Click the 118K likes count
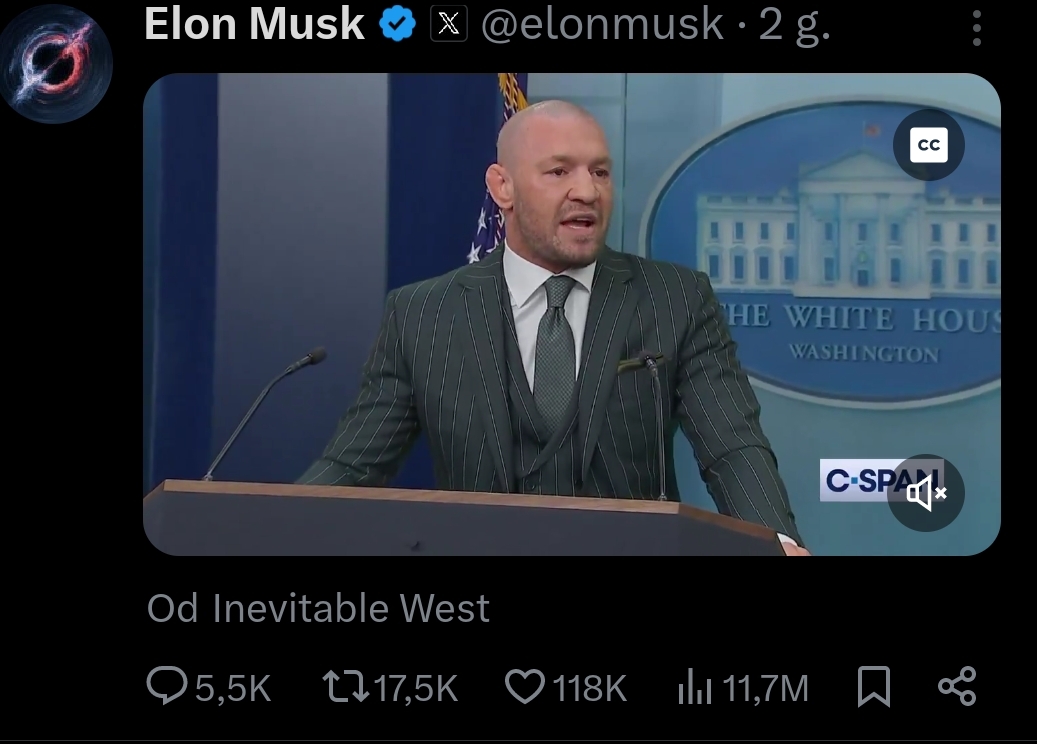This screenshot has width=1037, height=744. pos(589,688)
